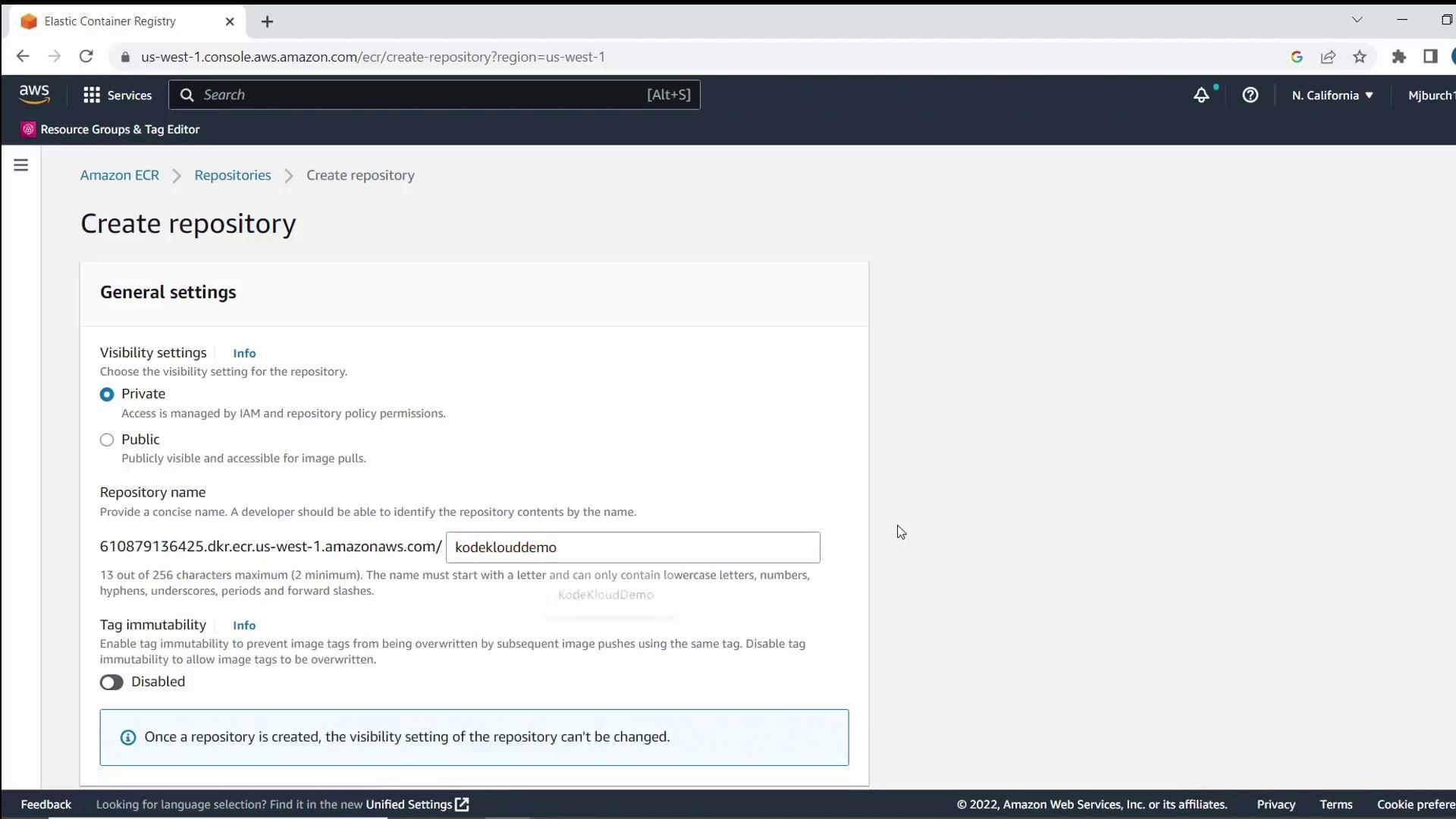Select the Private visibility radio button
The image size is (1456, 819).
(107, 394)
